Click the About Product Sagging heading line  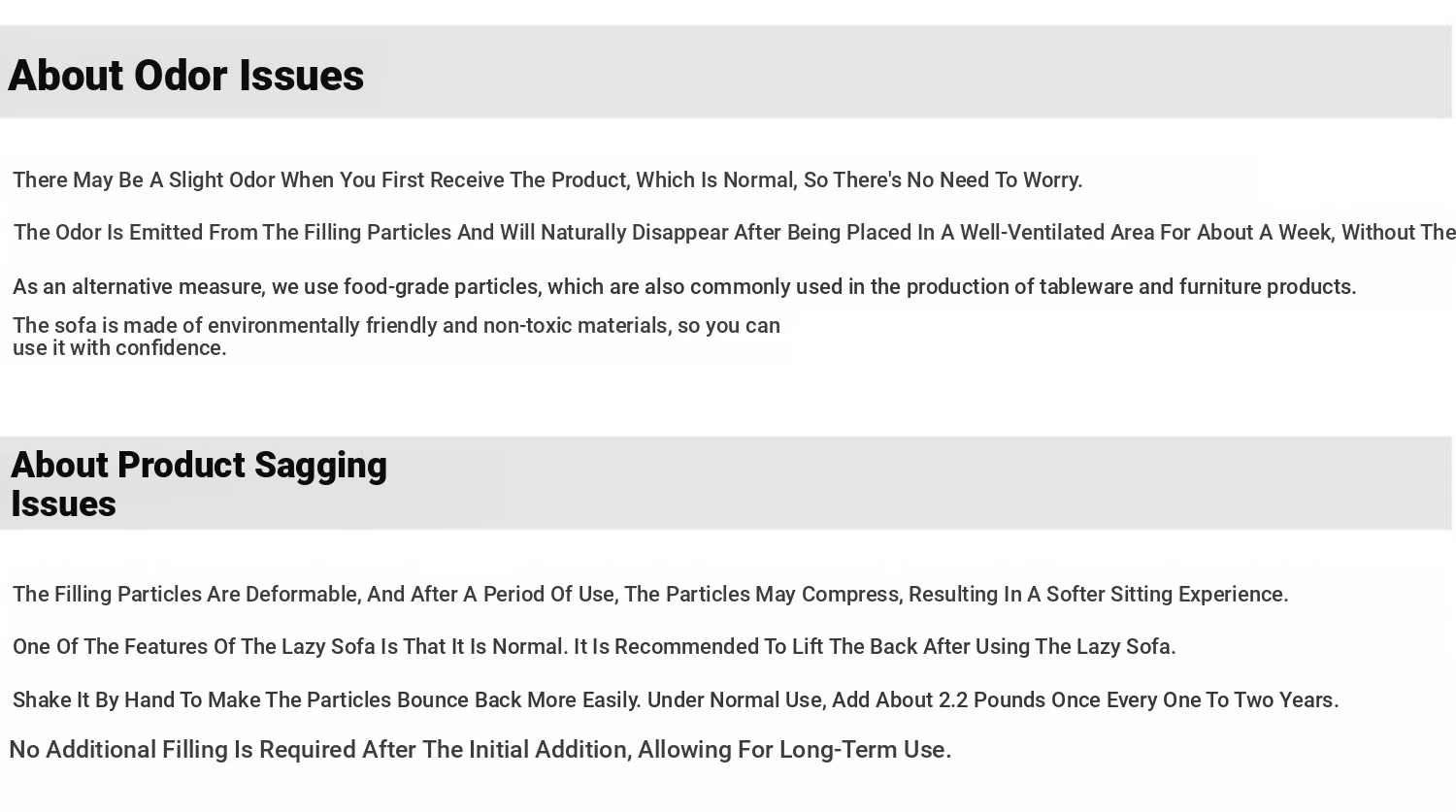(x=199, y=465)
